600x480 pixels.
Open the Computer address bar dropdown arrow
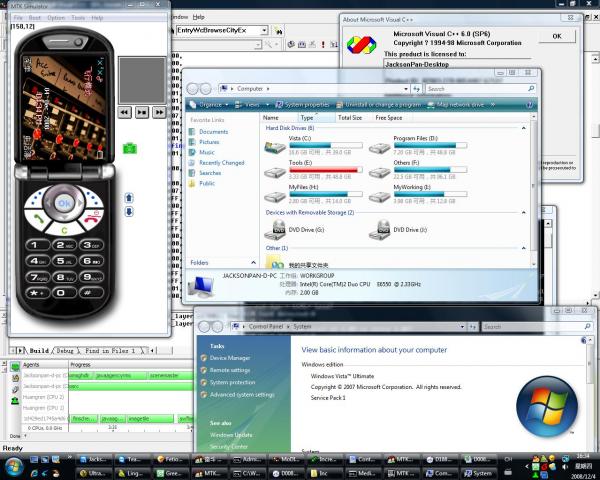tap(406, 89)
